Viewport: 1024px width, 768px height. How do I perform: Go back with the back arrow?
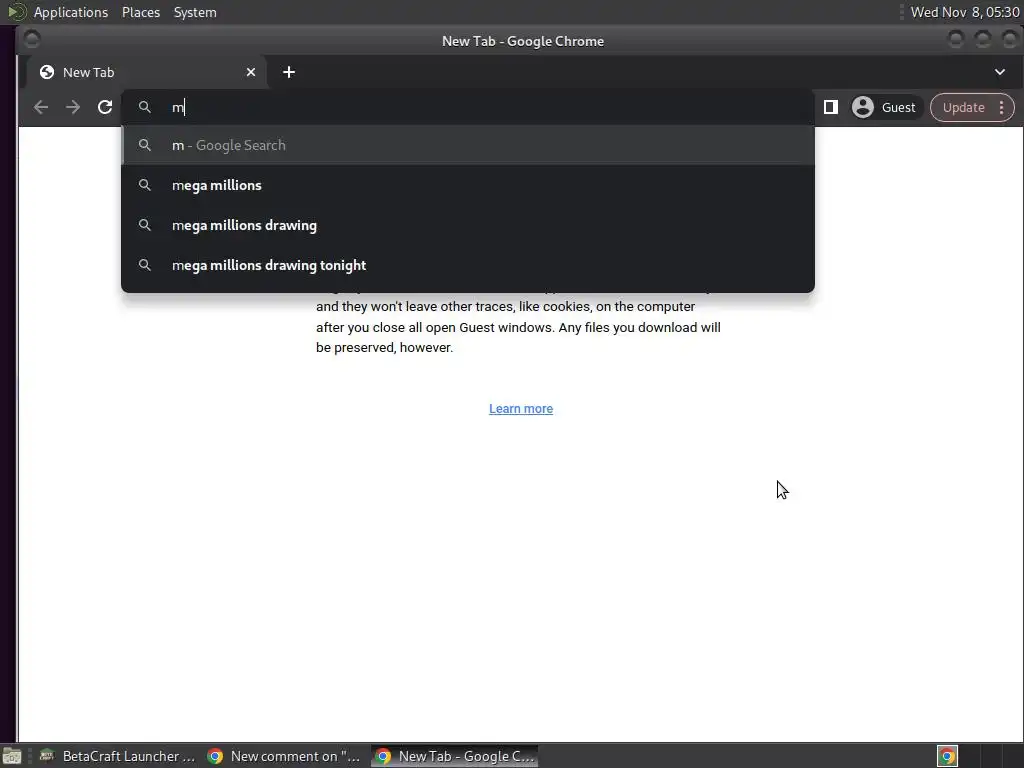(40, 107)
